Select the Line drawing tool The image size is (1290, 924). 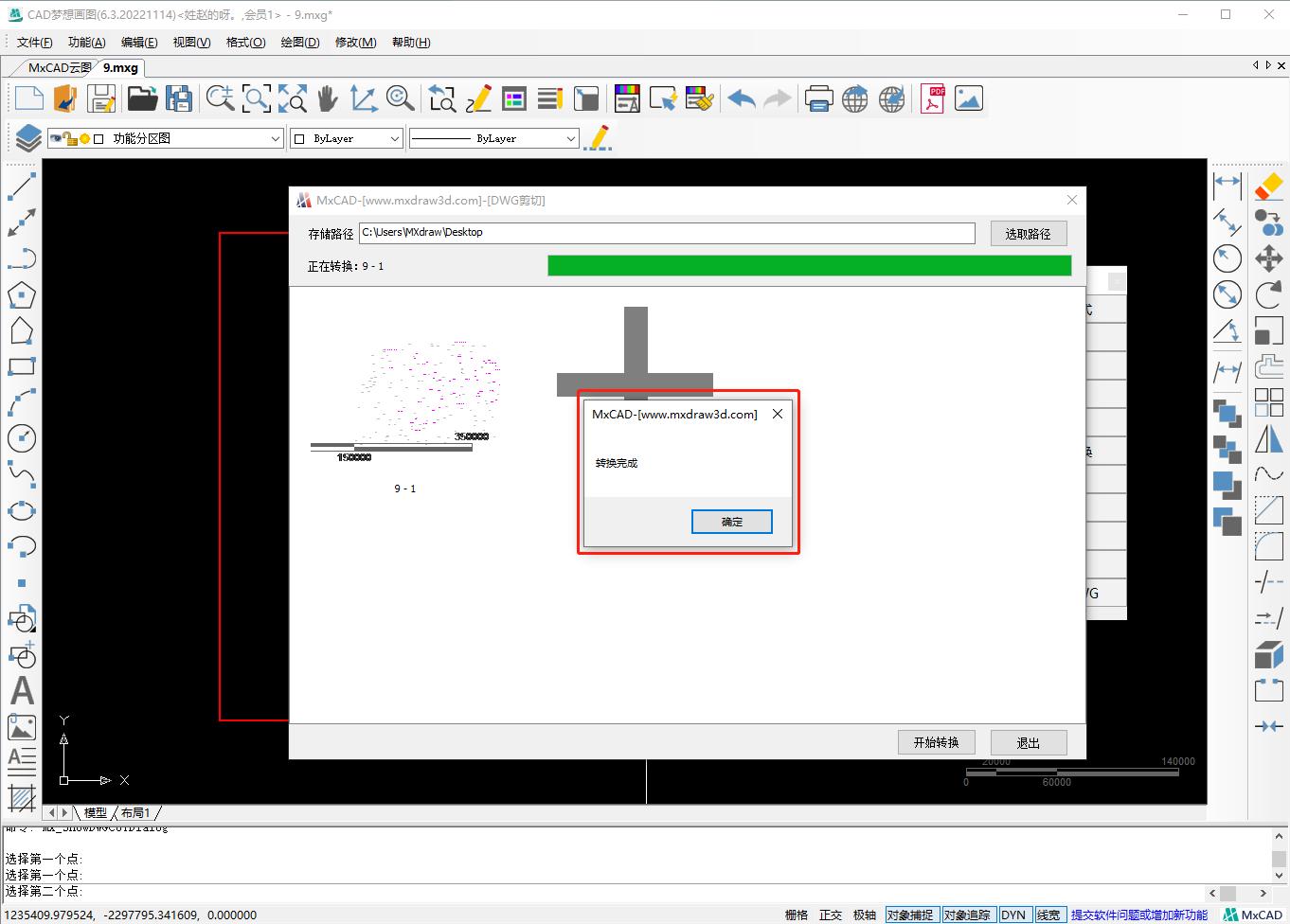22,187
